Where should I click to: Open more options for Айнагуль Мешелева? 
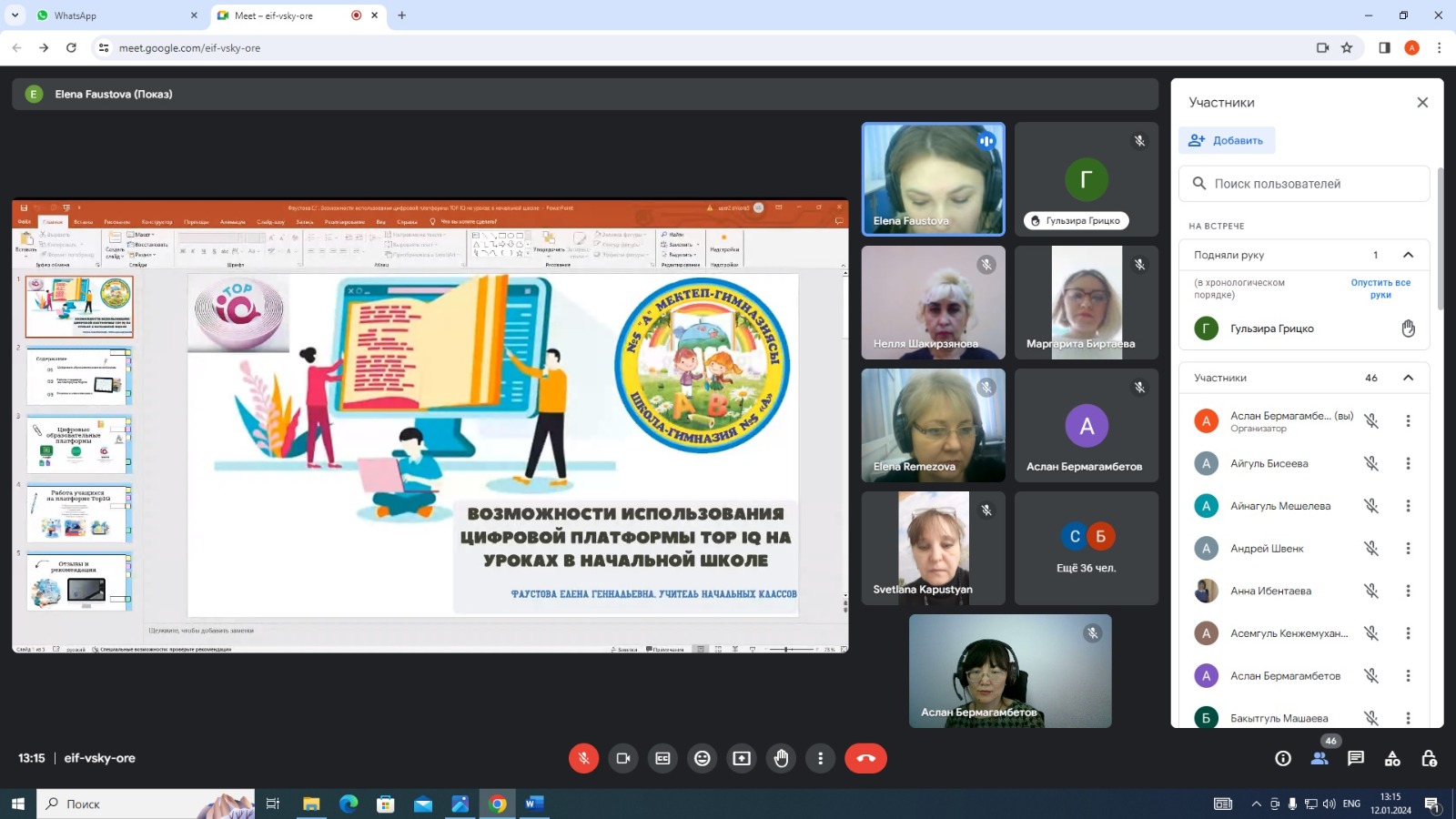point(1408,506)
